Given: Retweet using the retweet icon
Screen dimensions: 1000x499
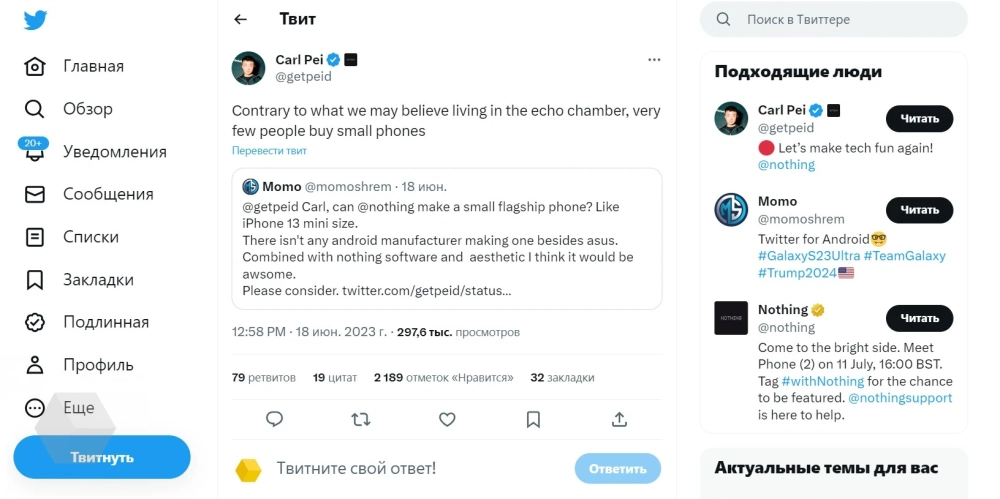Looking at the screenshot, I should (361, 419).
